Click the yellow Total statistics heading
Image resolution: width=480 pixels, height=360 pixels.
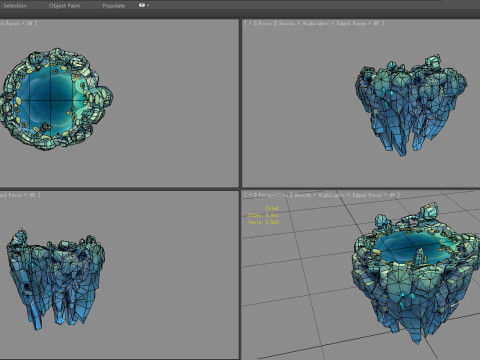pyautogui.click(x=272, y=208)
